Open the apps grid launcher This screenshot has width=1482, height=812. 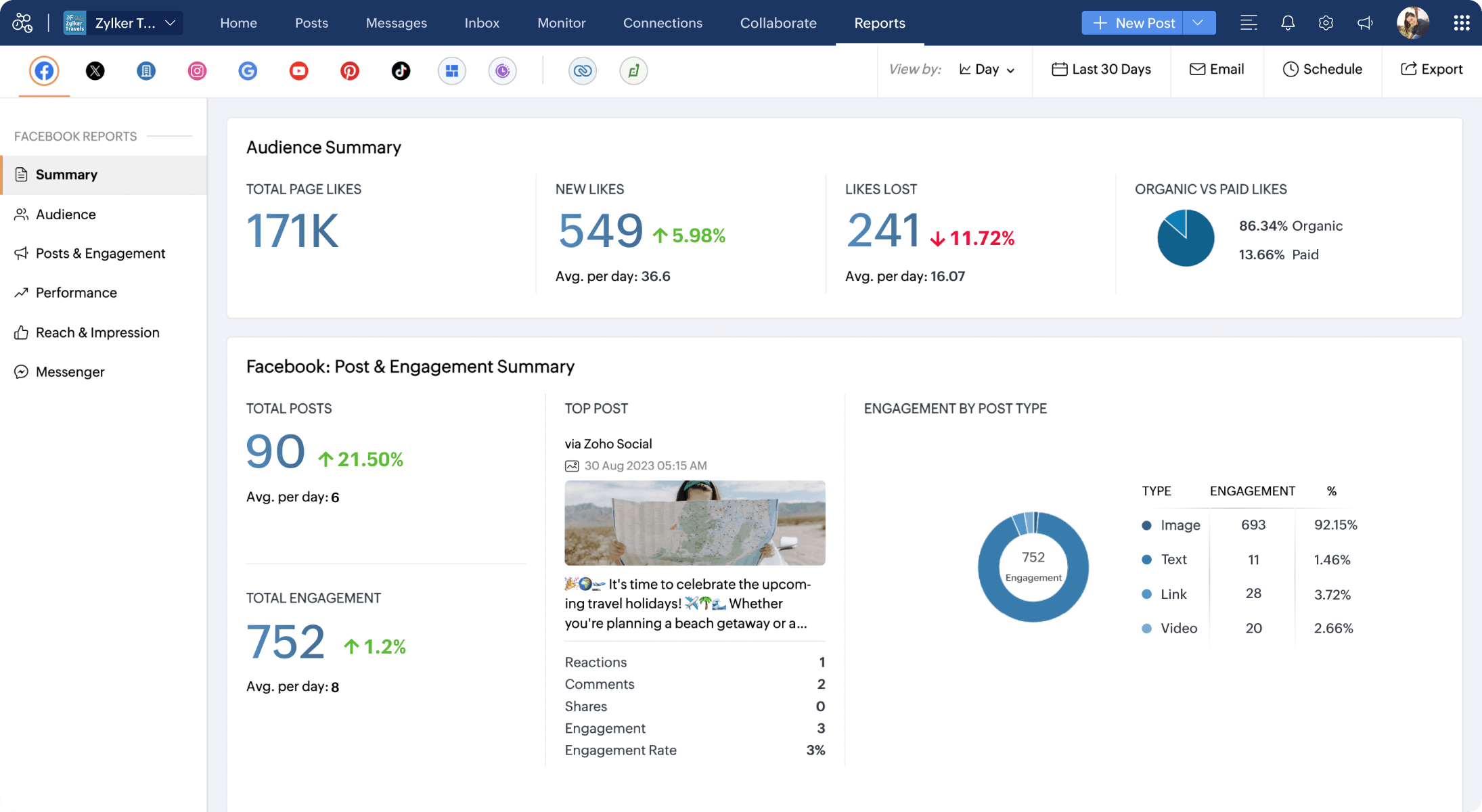(x=1461, y=23)
